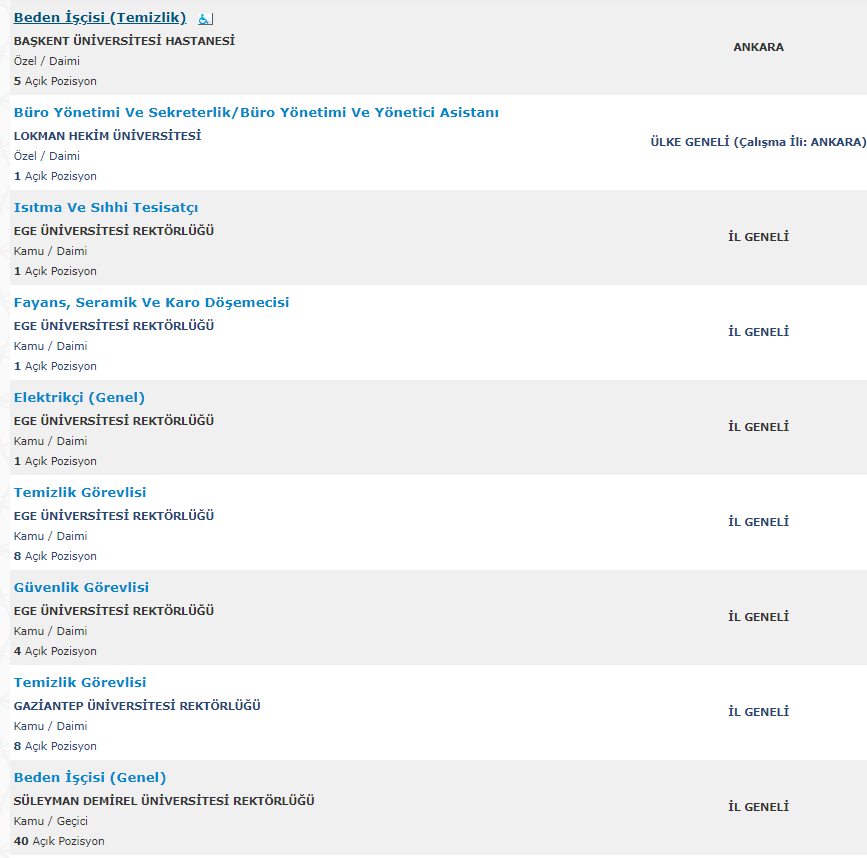Open Gaziantep Üniversitesi's Temizlik Görevlisi listing
The height and width of the screenshot is (858, 867).
coord(80,683)
